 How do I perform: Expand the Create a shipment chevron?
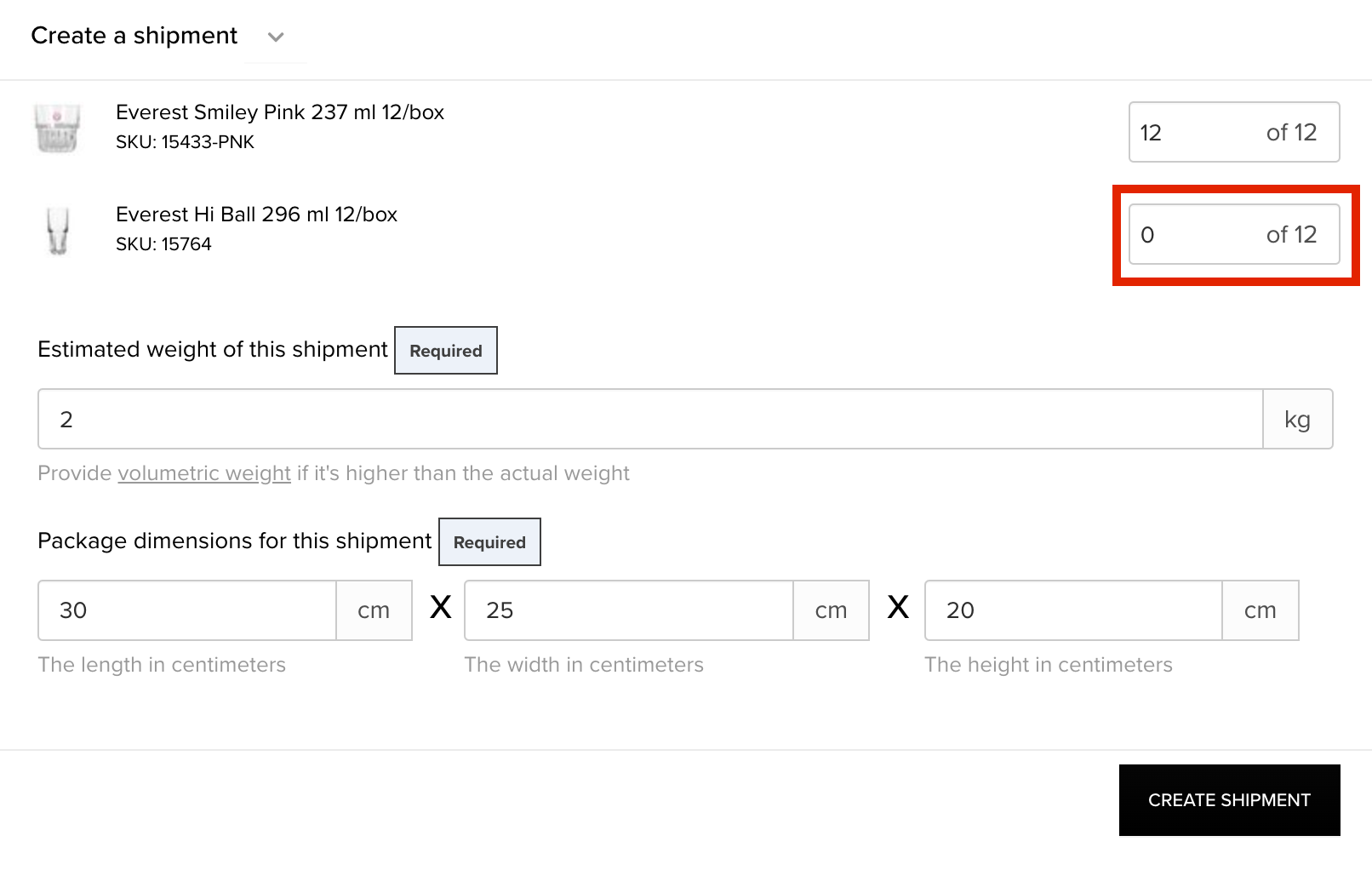(x=276, y=37)
